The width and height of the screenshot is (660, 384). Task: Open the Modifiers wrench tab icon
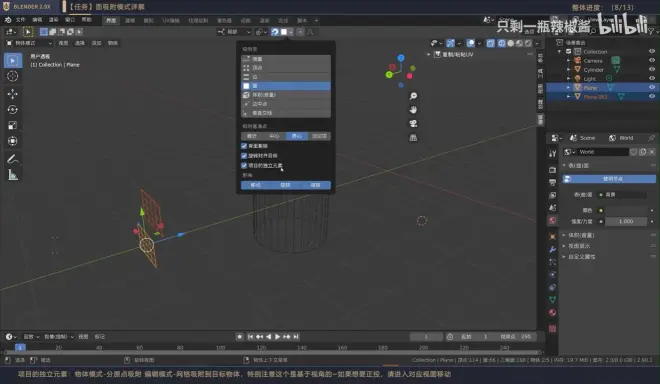click(x=553, y=249)
